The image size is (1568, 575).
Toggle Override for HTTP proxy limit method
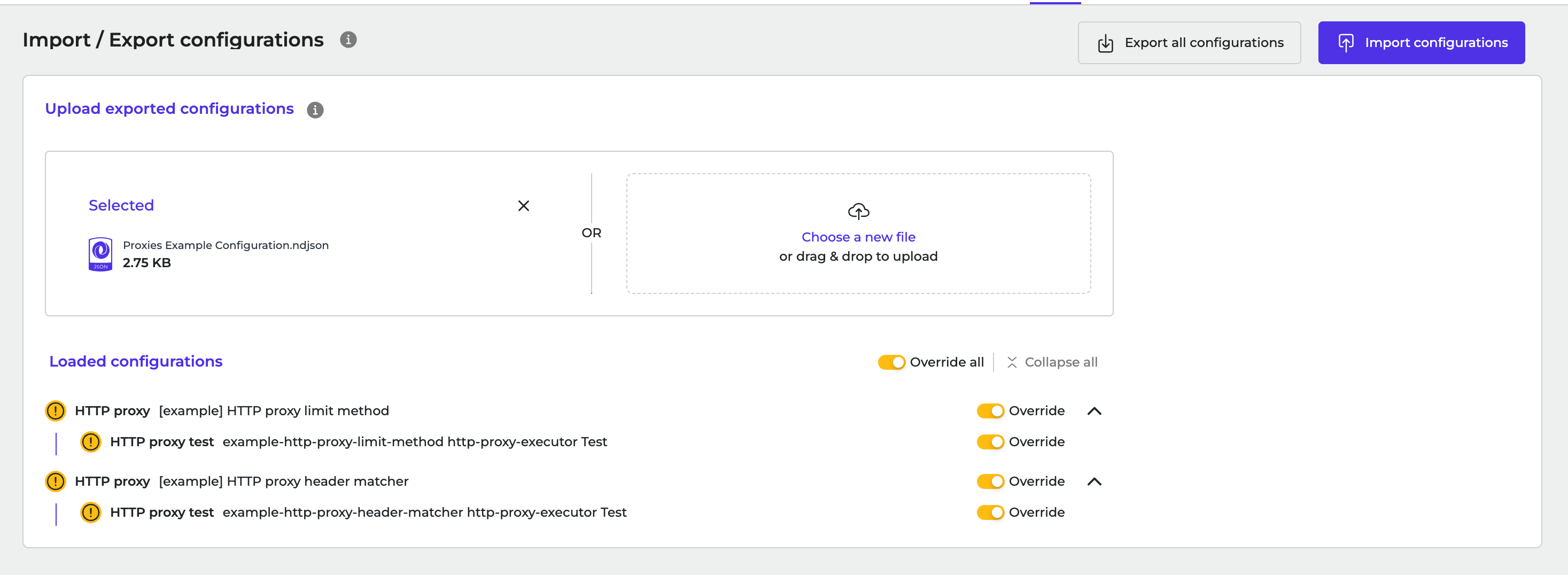(990, 411)
